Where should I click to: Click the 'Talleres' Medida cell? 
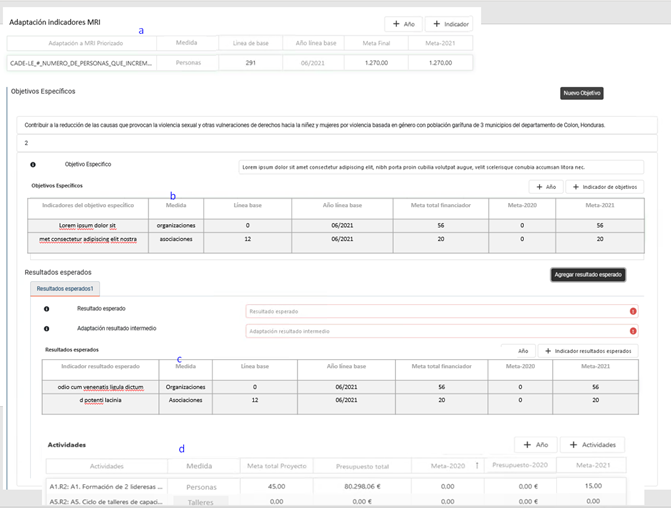(200, 502)
